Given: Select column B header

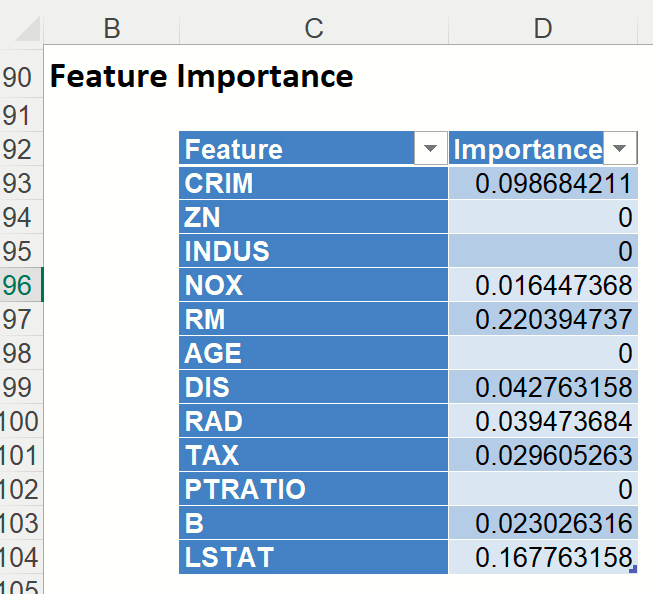Looking at the screenshot, I should coord(112,29).
